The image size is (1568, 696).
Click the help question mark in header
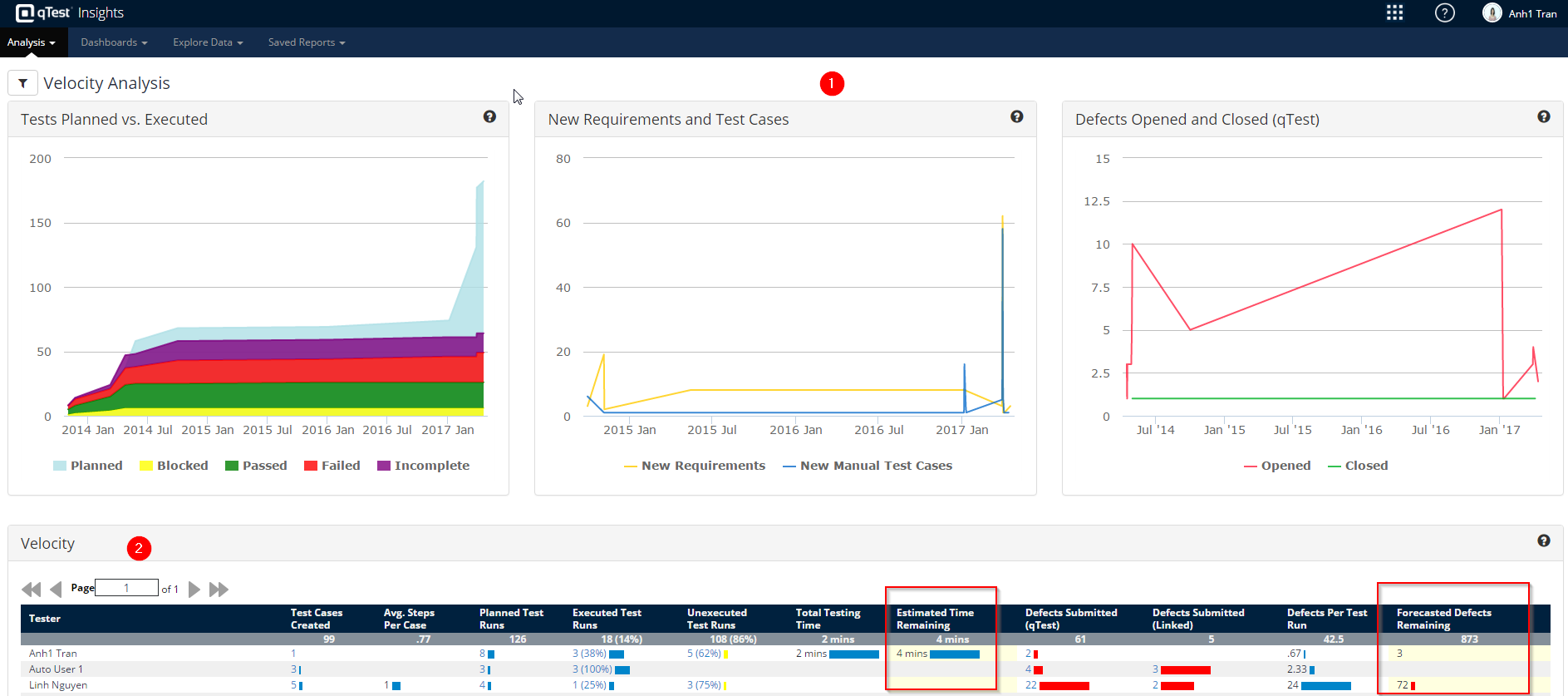pyautogui.click(x=1445, y=13)
